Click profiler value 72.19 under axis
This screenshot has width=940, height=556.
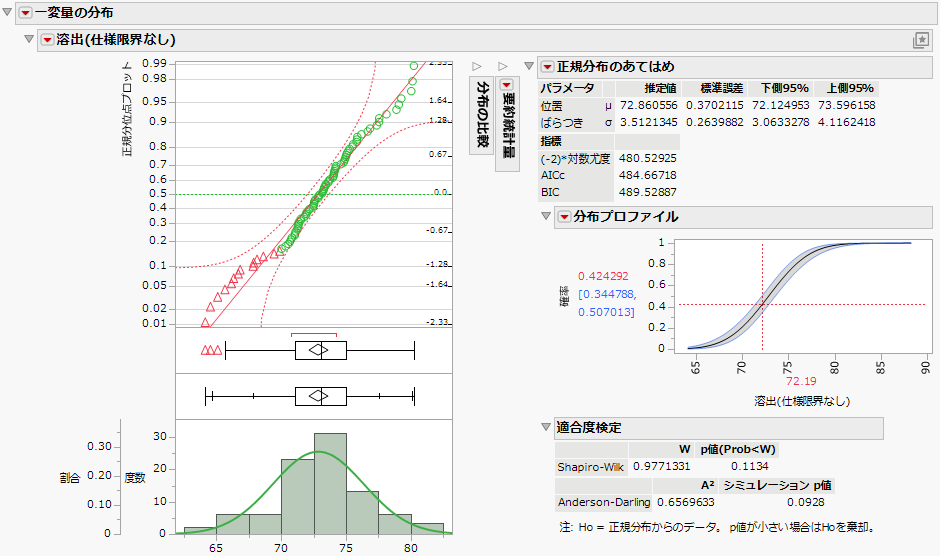(x=801, y=381)
